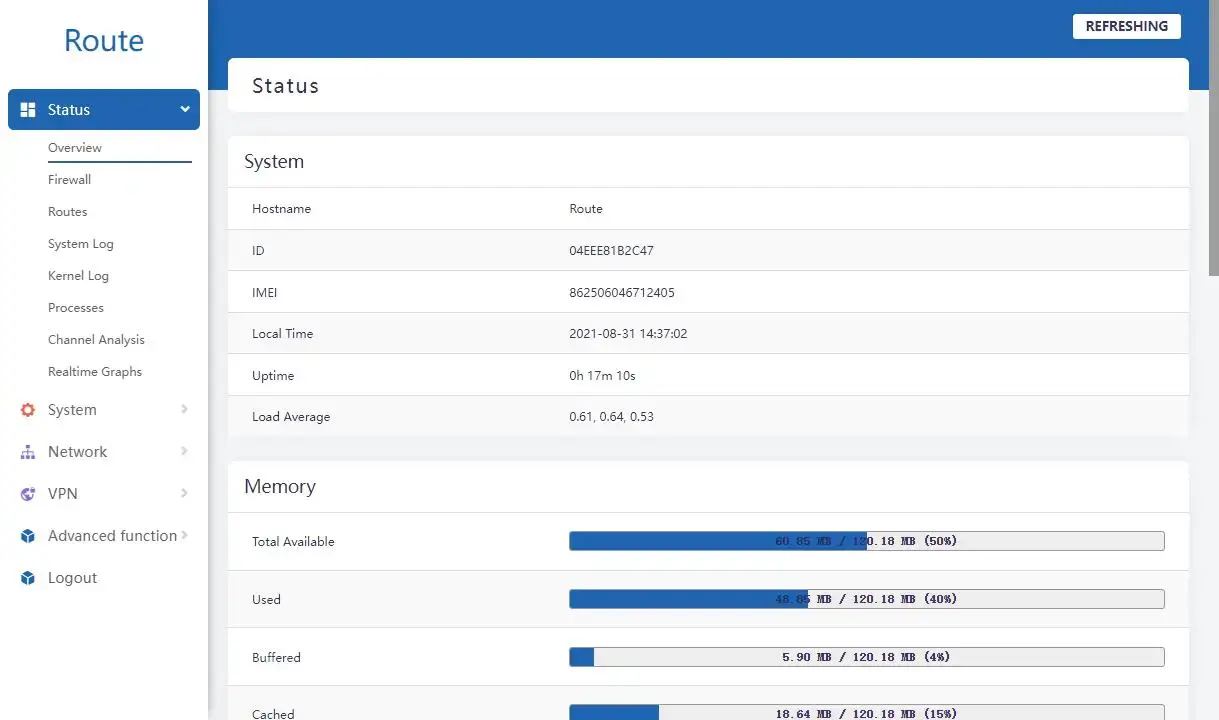Screen dimensions: 1219x720
Task: Click the ID value 04EEE81B2C47
Action: click(x=611, y=251)
